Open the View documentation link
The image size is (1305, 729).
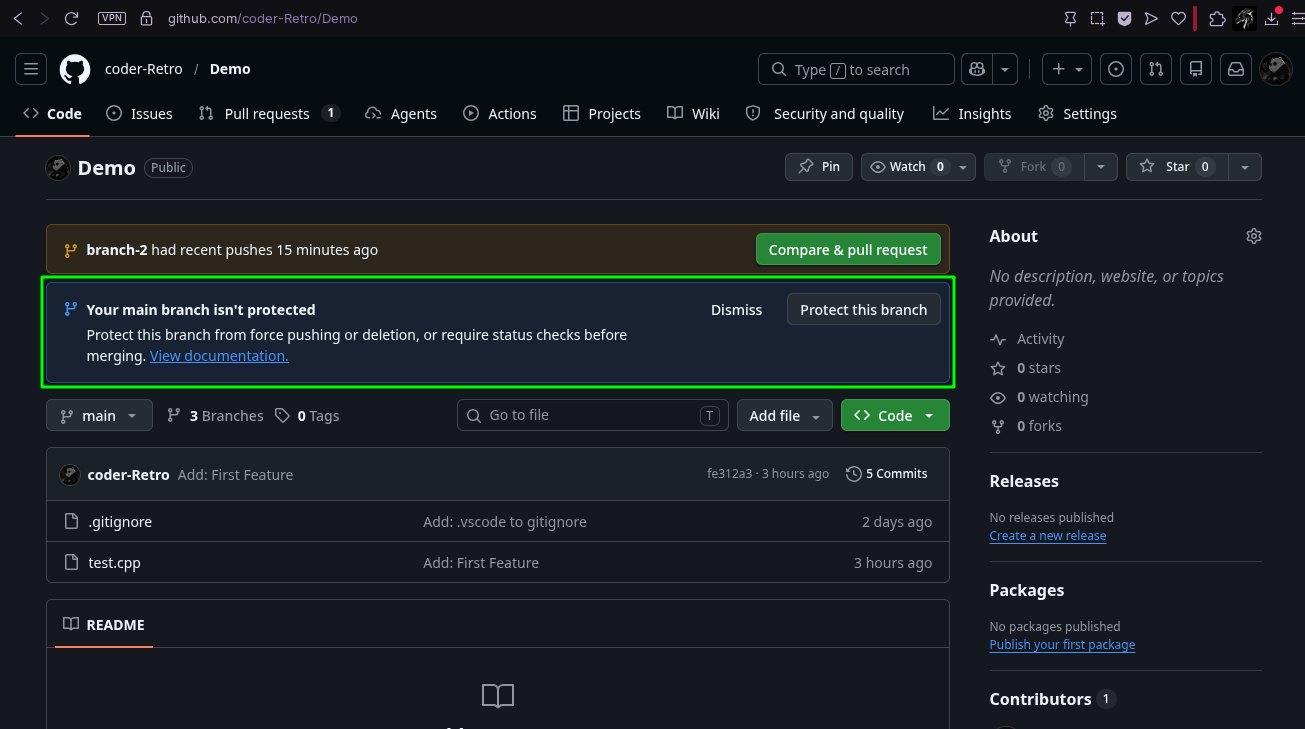click(x=219, y=356)
